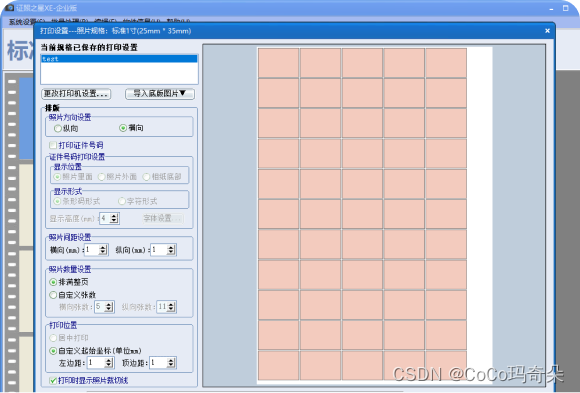The width and height of the screenshot is (580, 393).
Task: Choose the 相纸底部 display position option
Action: pos(146,177)
